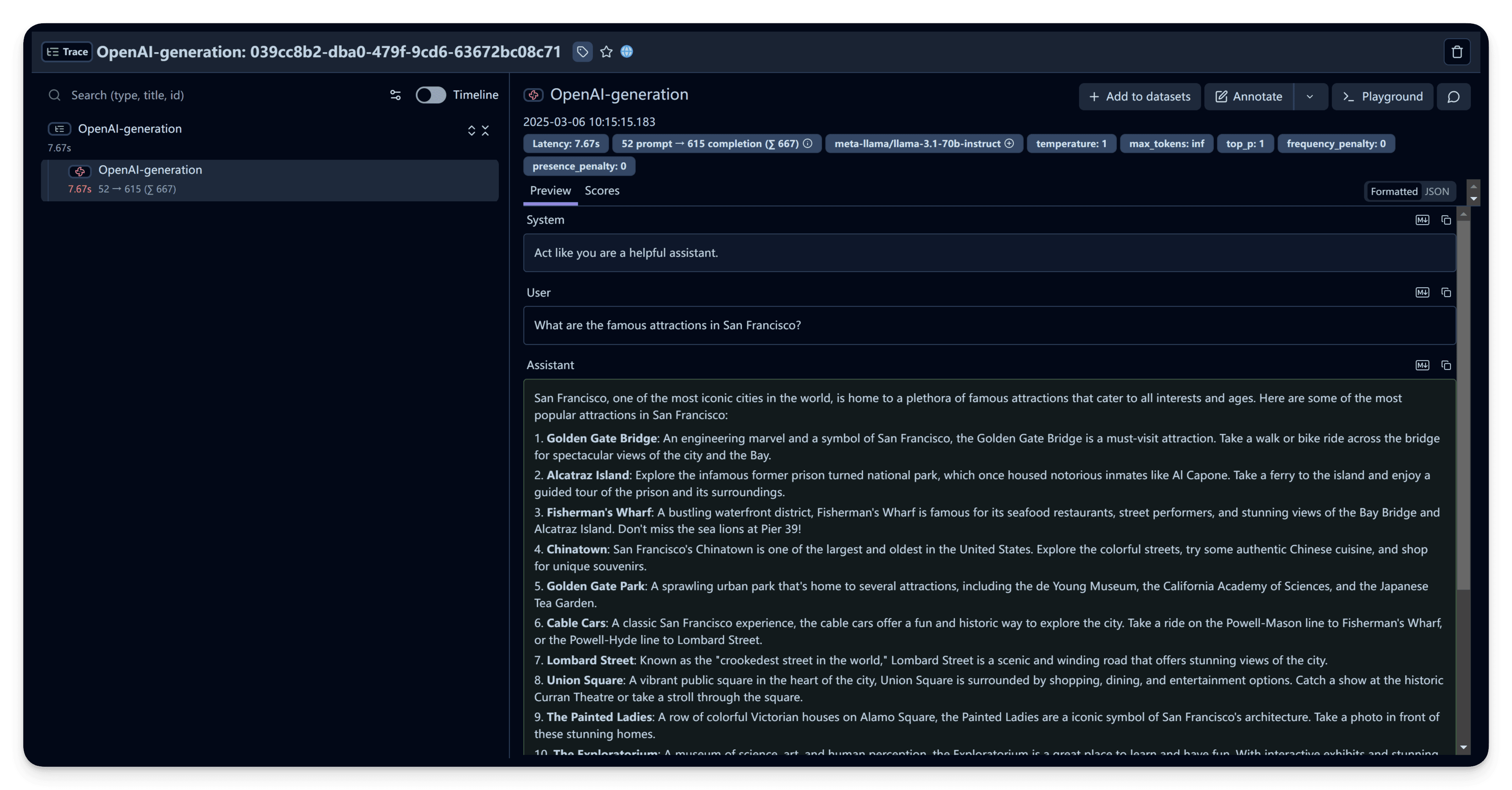
Task: Switch output view to JSON
Action: click(1437, 191)
